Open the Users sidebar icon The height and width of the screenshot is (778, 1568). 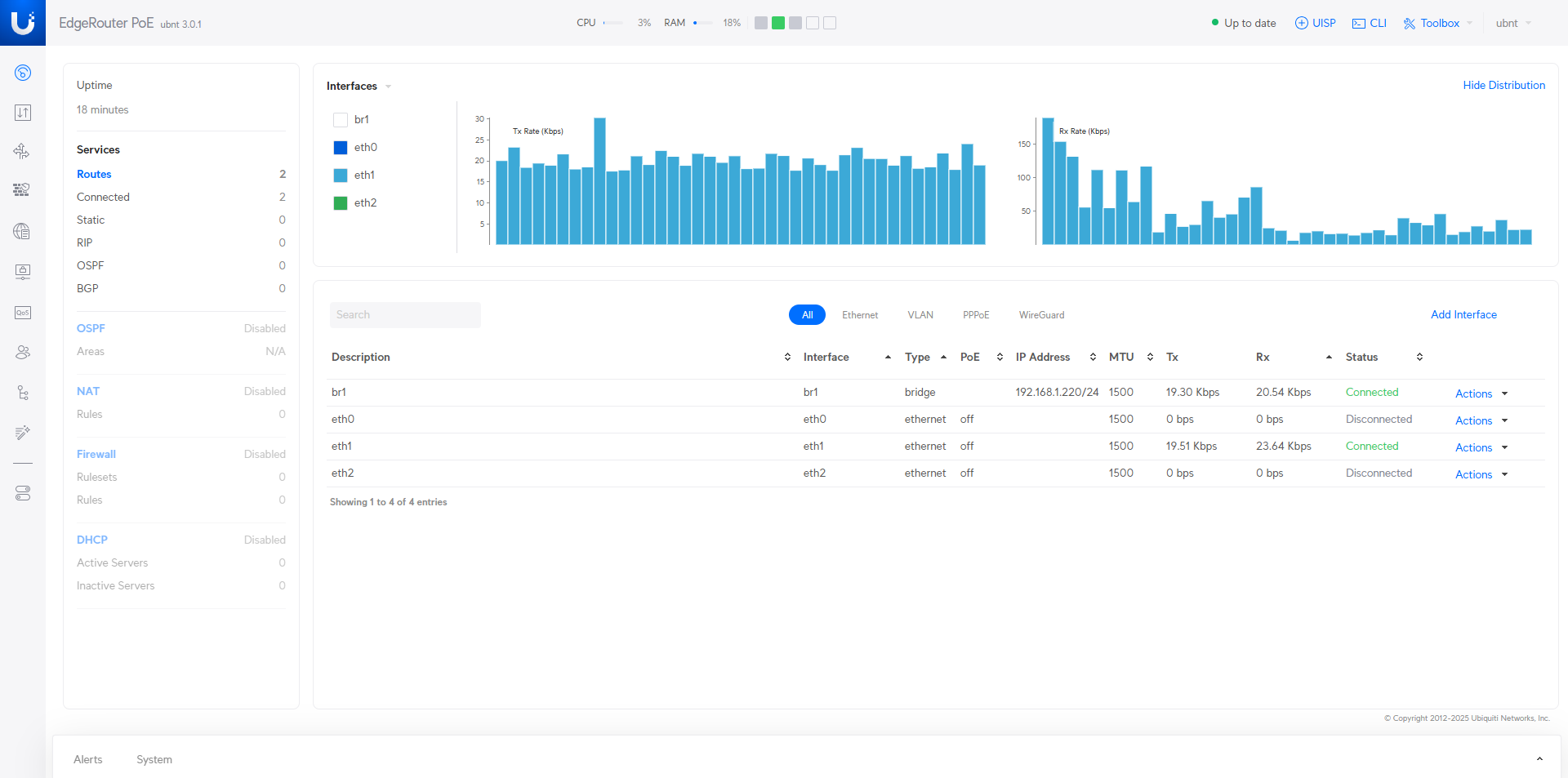tap(23, 352)
